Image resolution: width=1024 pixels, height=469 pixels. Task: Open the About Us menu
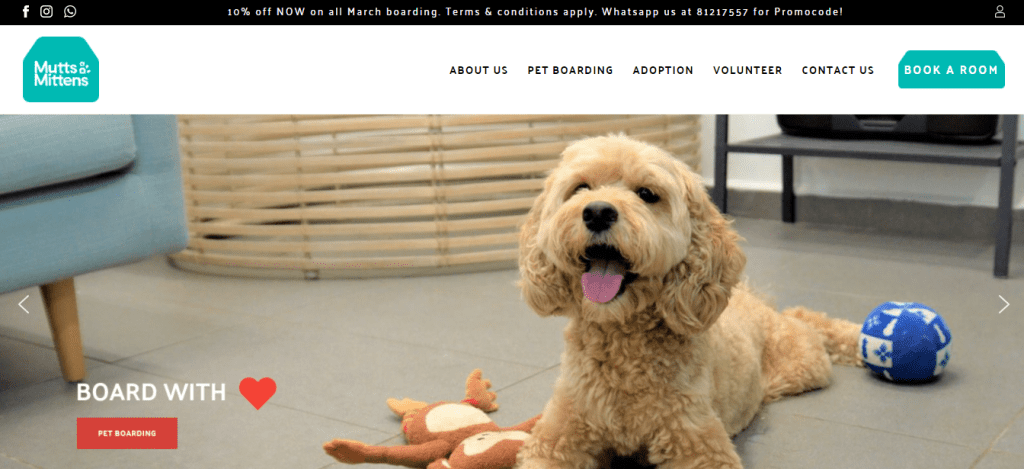[x=479, y=71]
